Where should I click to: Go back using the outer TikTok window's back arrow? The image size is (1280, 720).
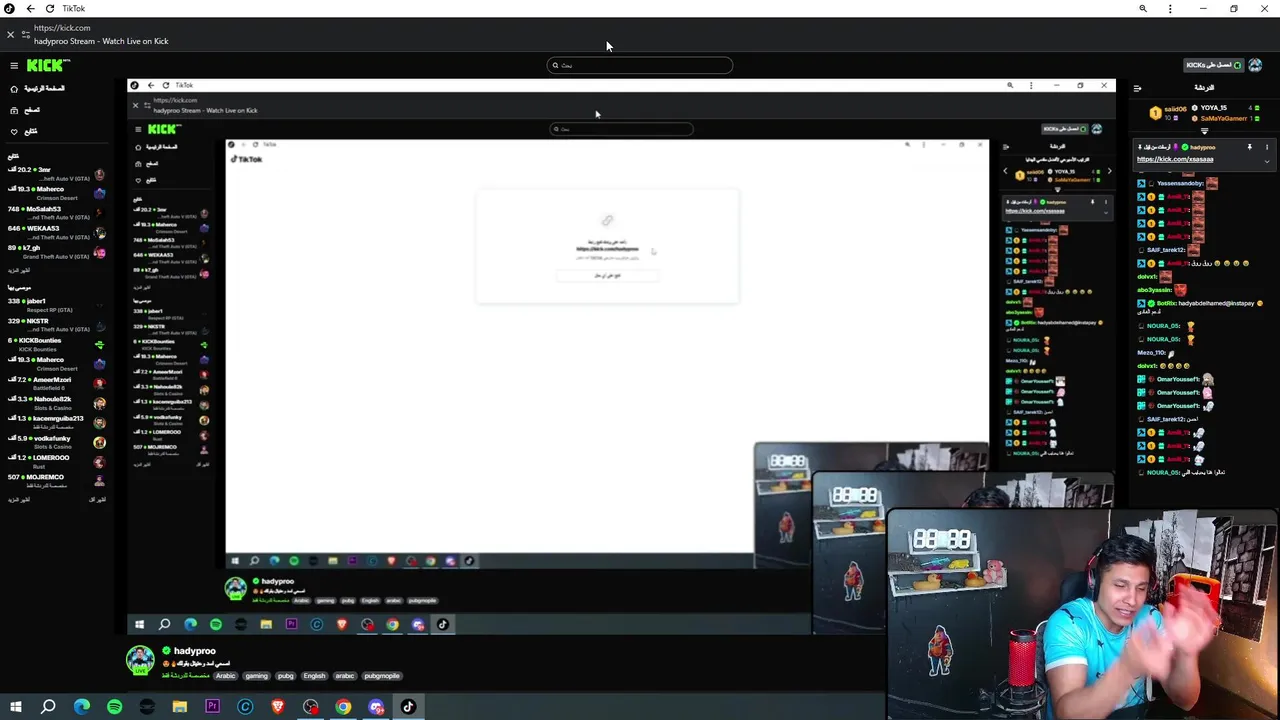point(30,8)
